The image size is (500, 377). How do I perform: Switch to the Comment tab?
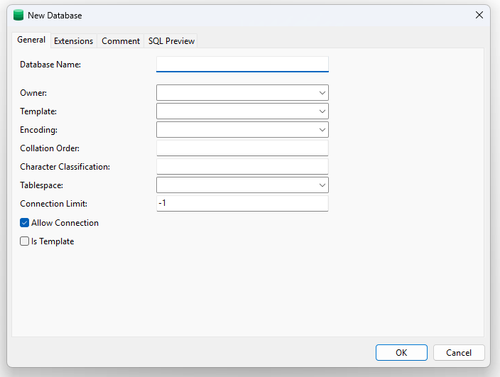pyautogui.click(x=120, y=41)
